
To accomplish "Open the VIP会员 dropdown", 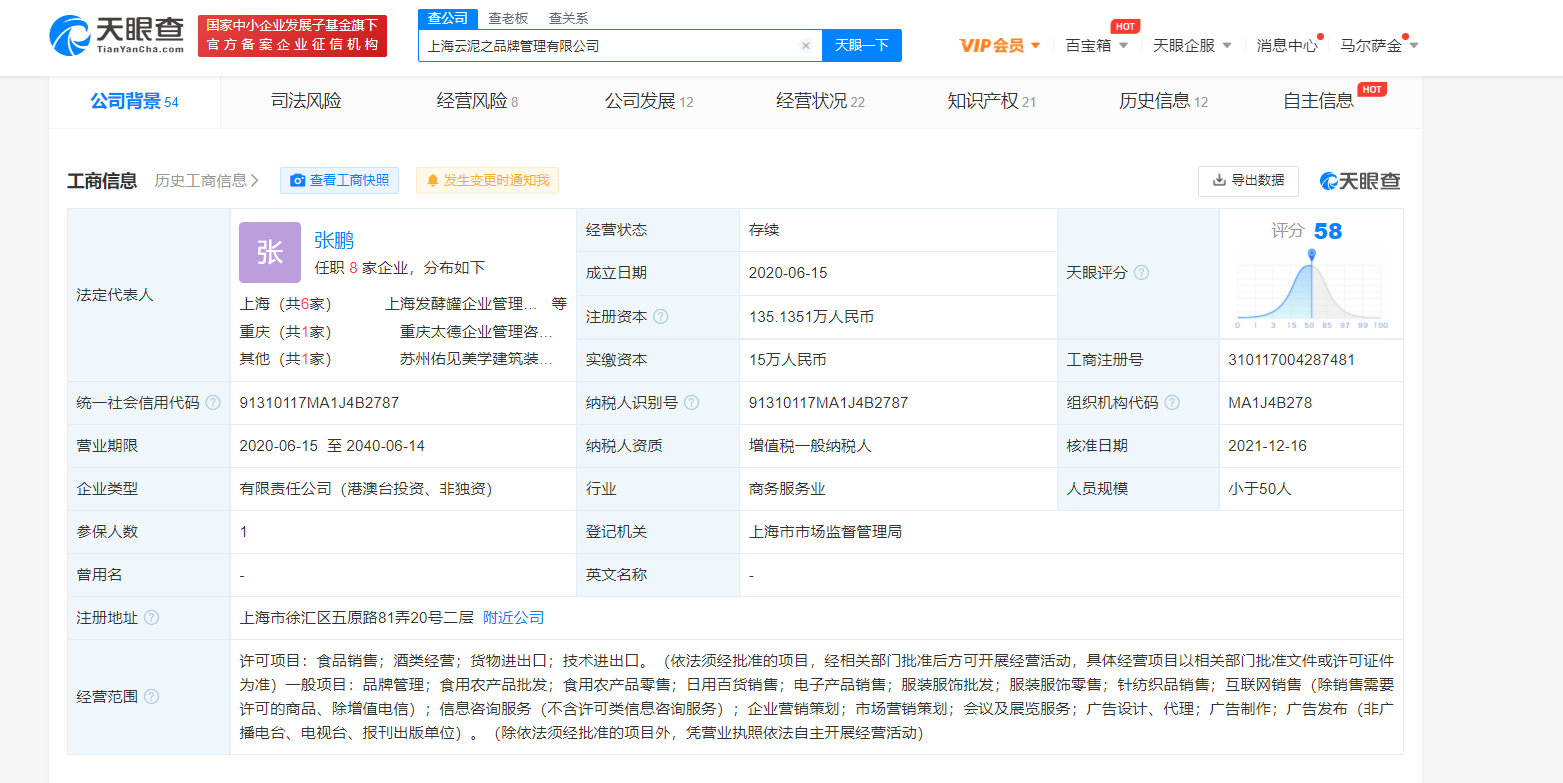I will click(1000, 45).
